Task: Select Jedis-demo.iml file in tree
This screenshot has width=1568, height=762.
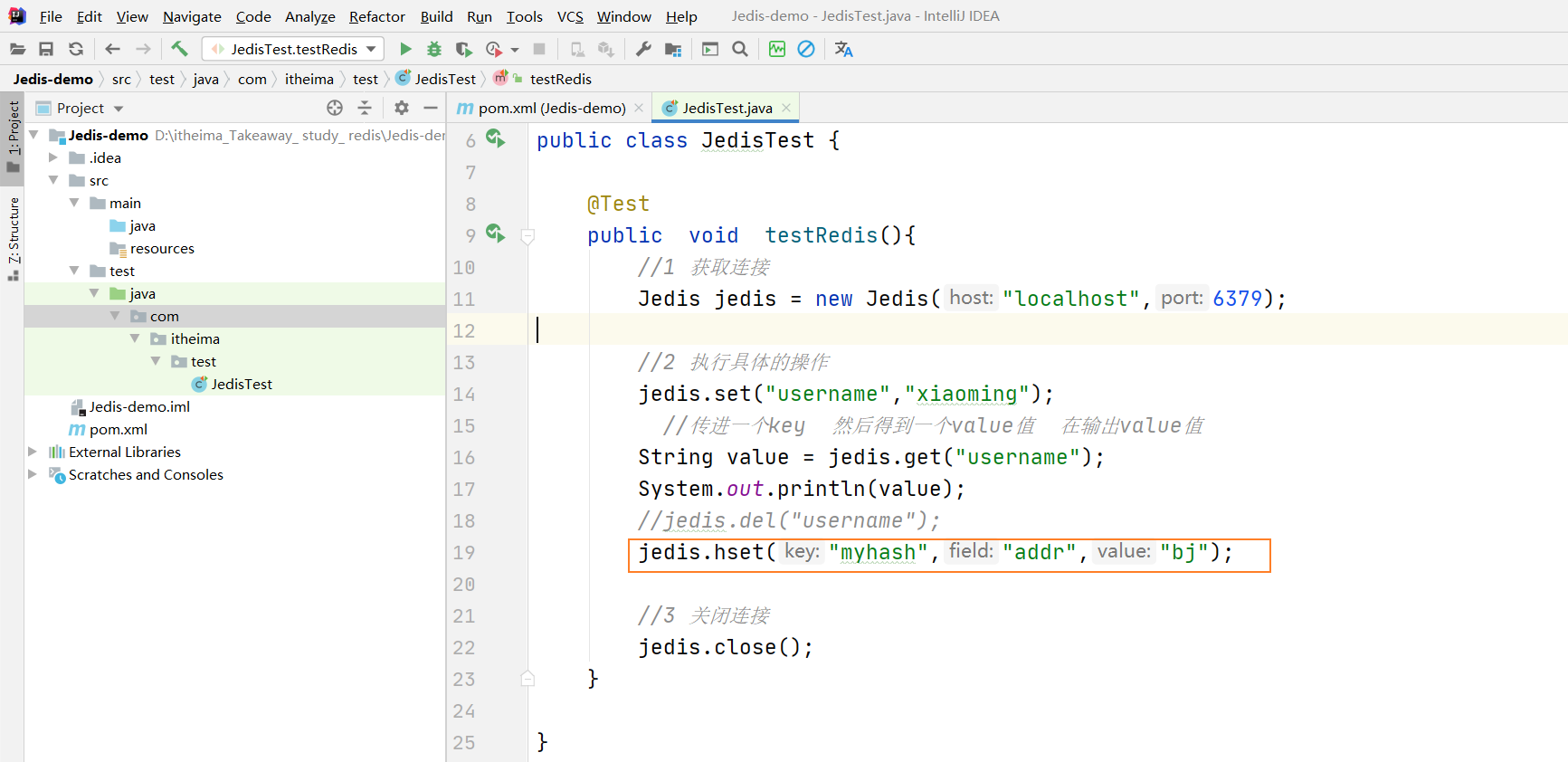Action: [x=130, y=406]
